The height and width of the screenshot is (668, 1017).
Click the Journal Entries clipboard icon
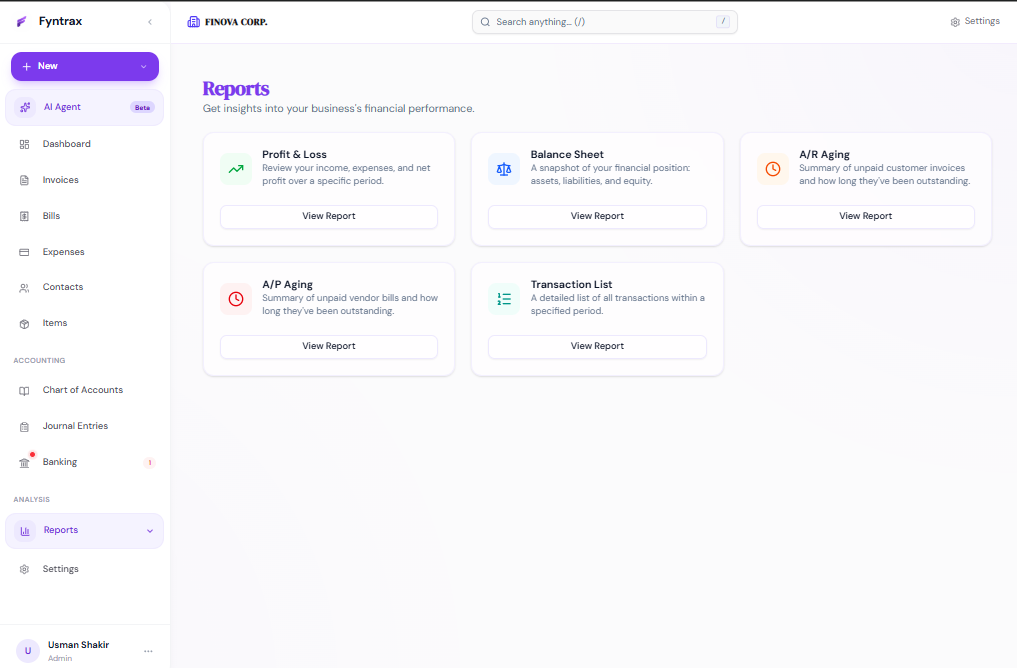pos(24,427)
